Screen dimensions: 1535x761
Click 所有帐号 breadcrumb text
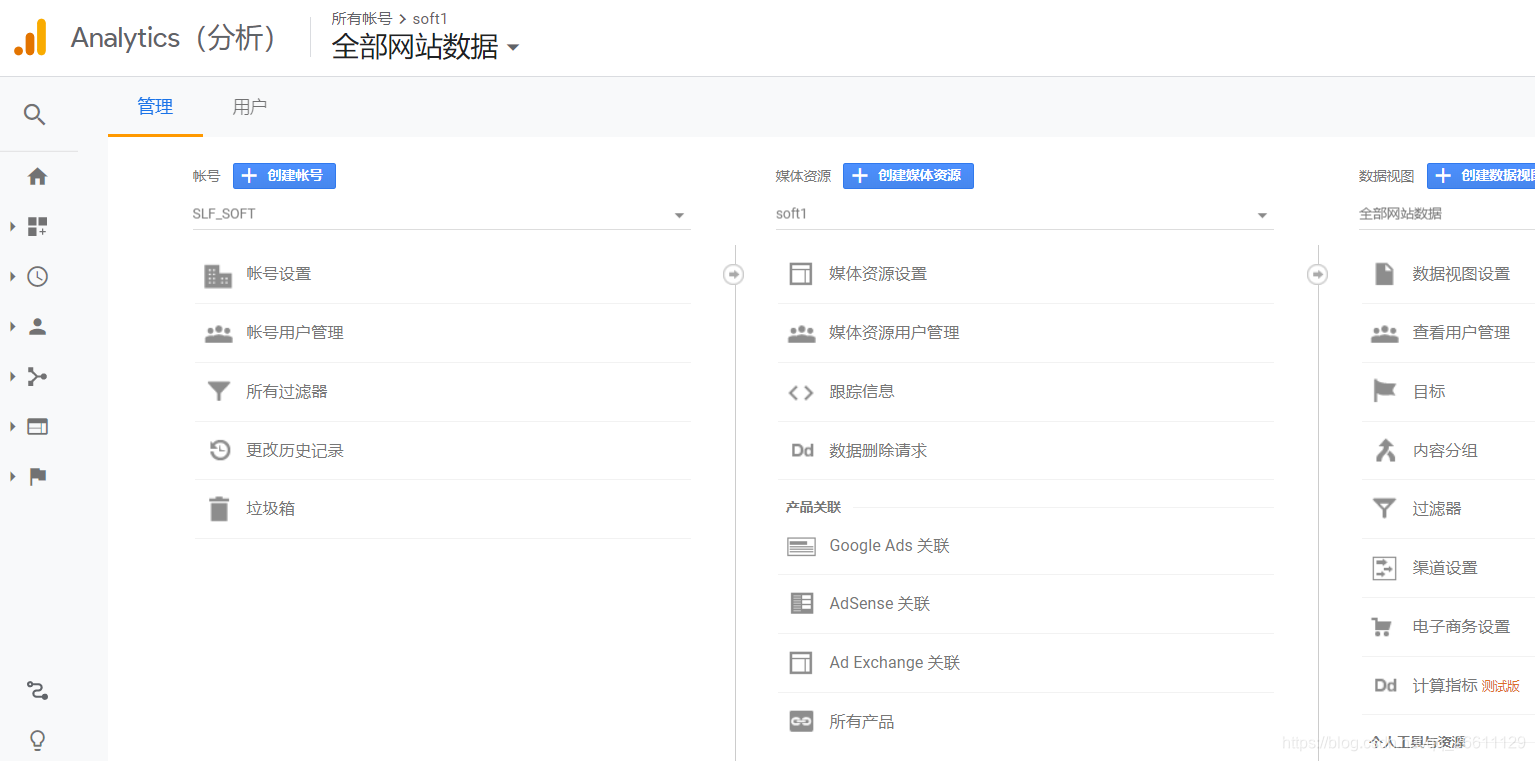(x=362, y=18)
